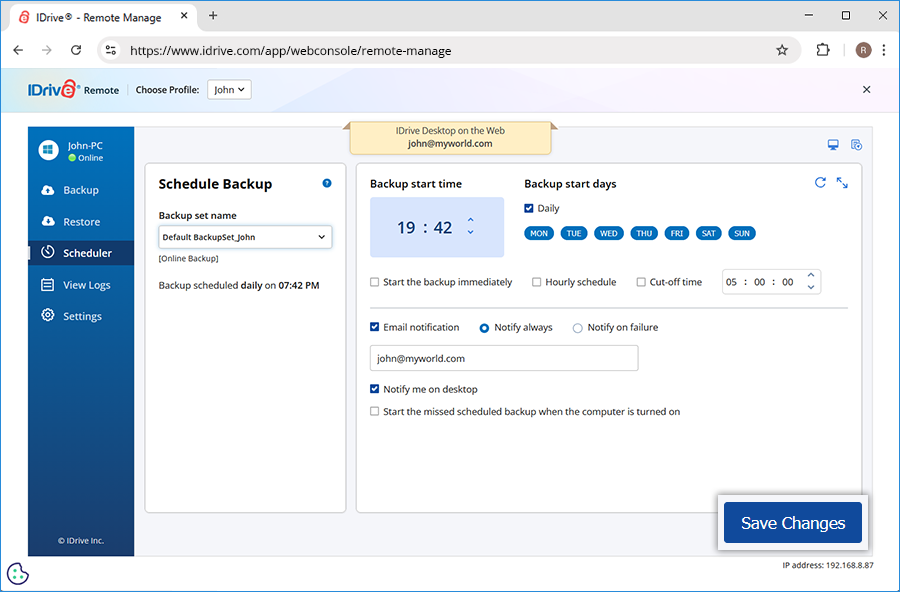Select the Scheduler menu item
The height and width of the screenshot is (592, 900).
(x=81, y=253)
